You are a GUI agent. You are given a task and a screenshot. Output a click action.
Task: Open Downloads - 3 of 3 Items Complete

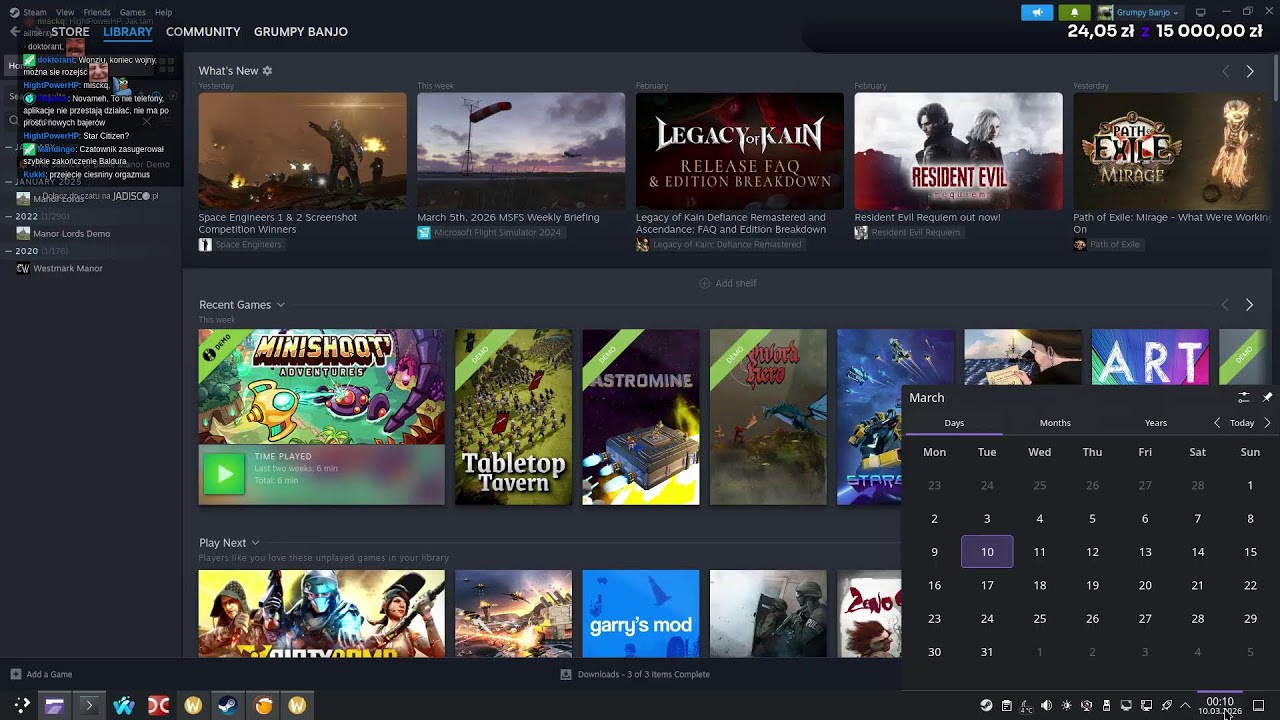[x=644, y=674]
